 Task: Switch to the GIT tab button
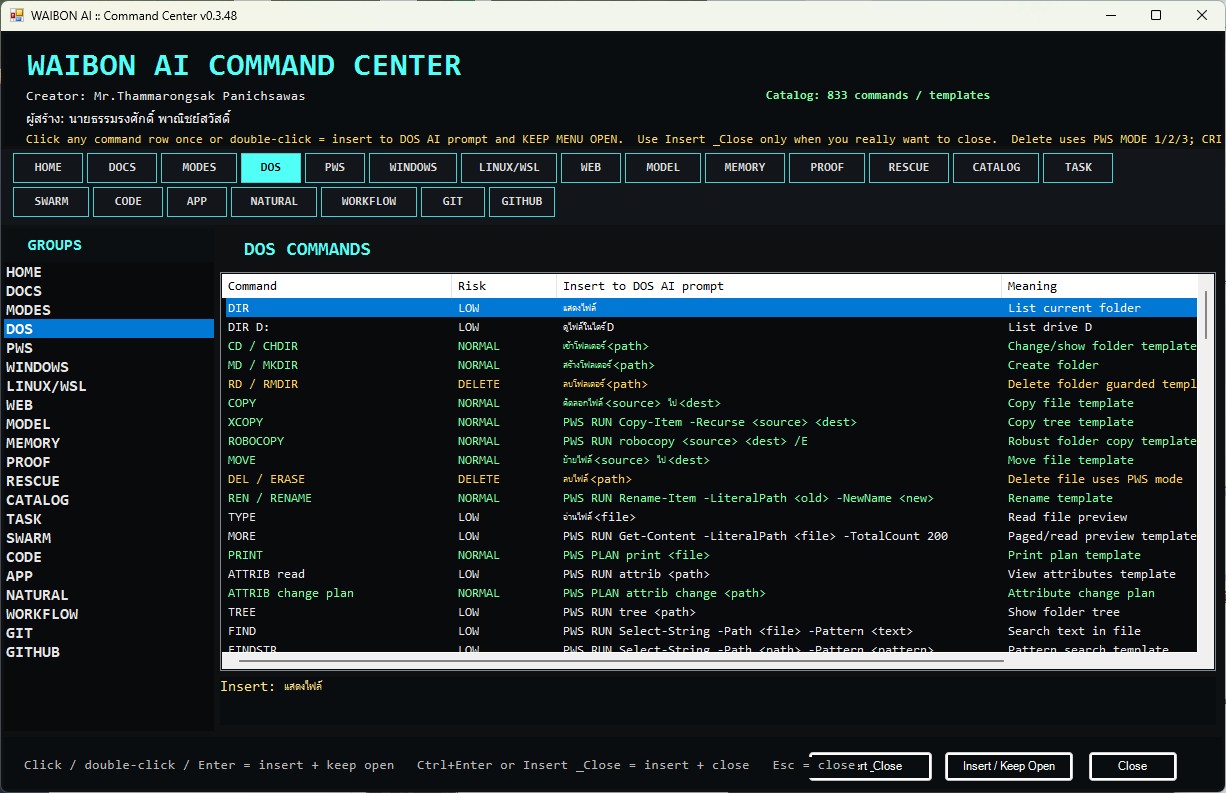[x=453, y=202]
